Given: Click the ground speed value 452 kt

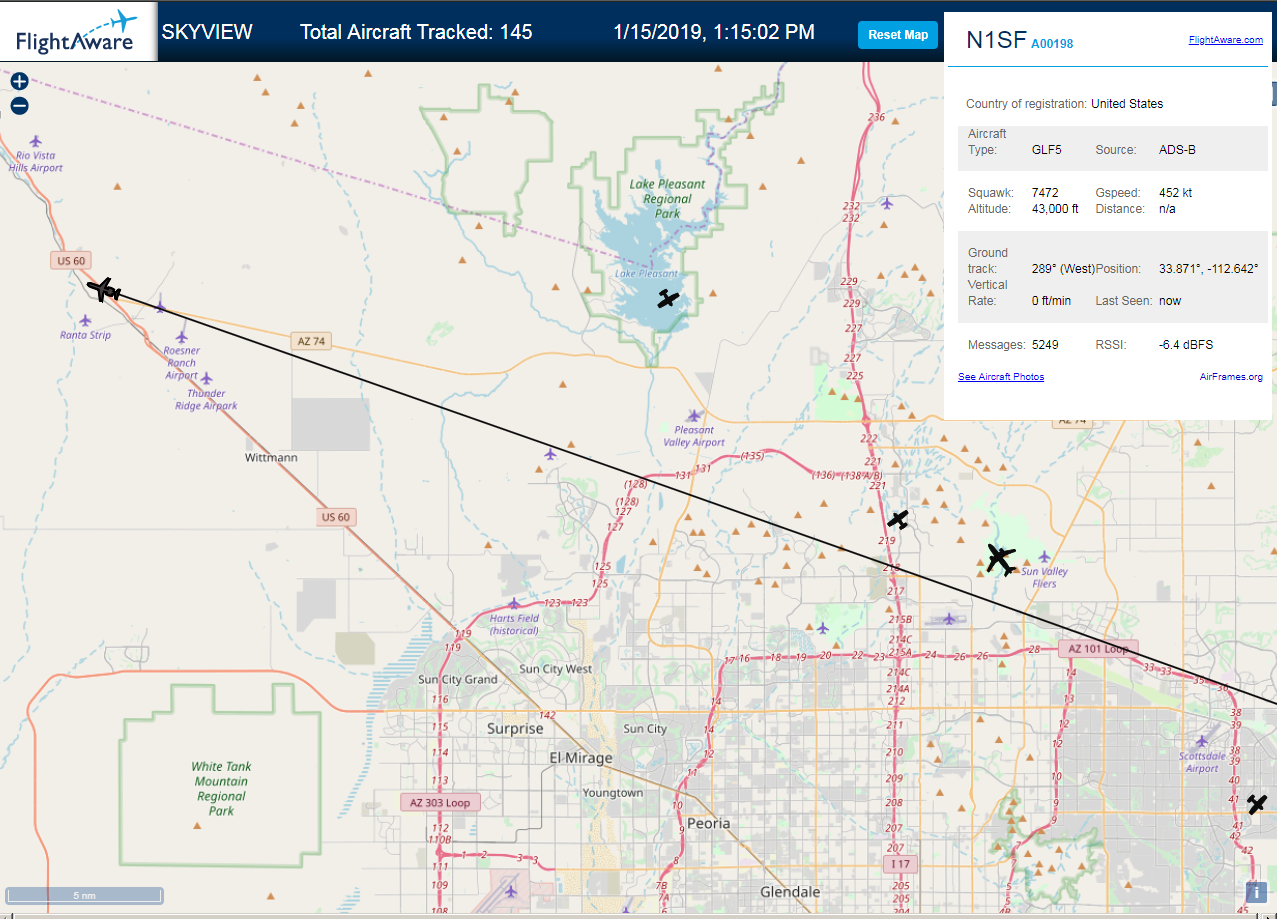Looking at the screenshot, I should pyautogui.click(x=1175, y=192).
